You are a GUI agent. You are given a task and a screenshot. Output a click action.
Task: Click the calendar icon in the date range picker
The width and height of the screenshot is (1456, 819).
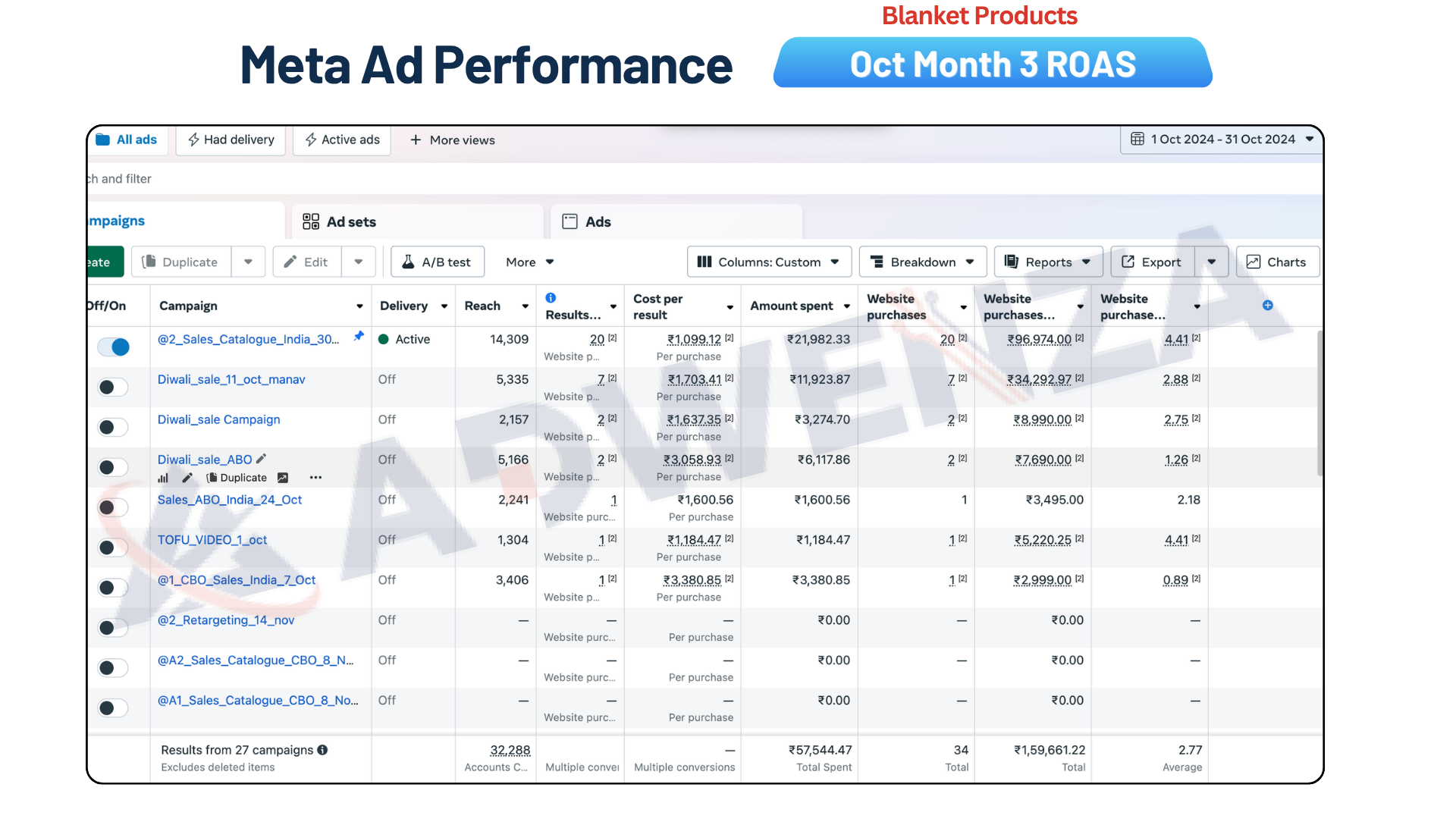coord(1137,139)
